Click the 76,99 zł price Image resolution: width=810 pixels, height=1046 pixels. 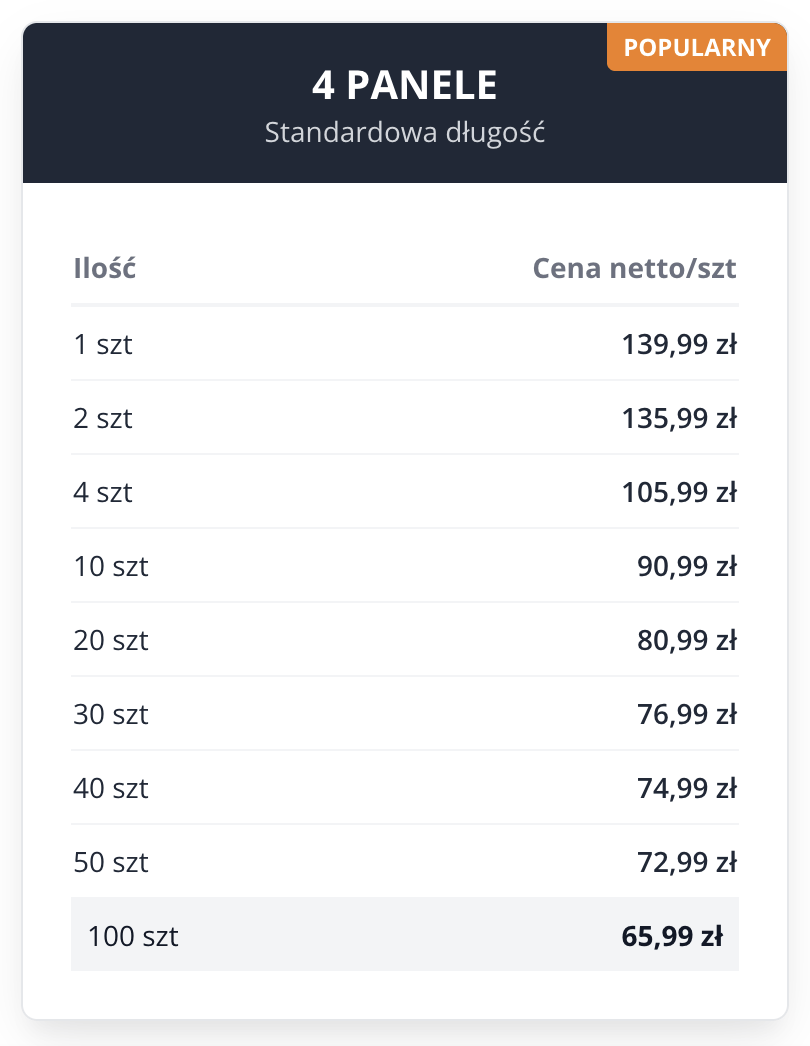coord(686,714)
